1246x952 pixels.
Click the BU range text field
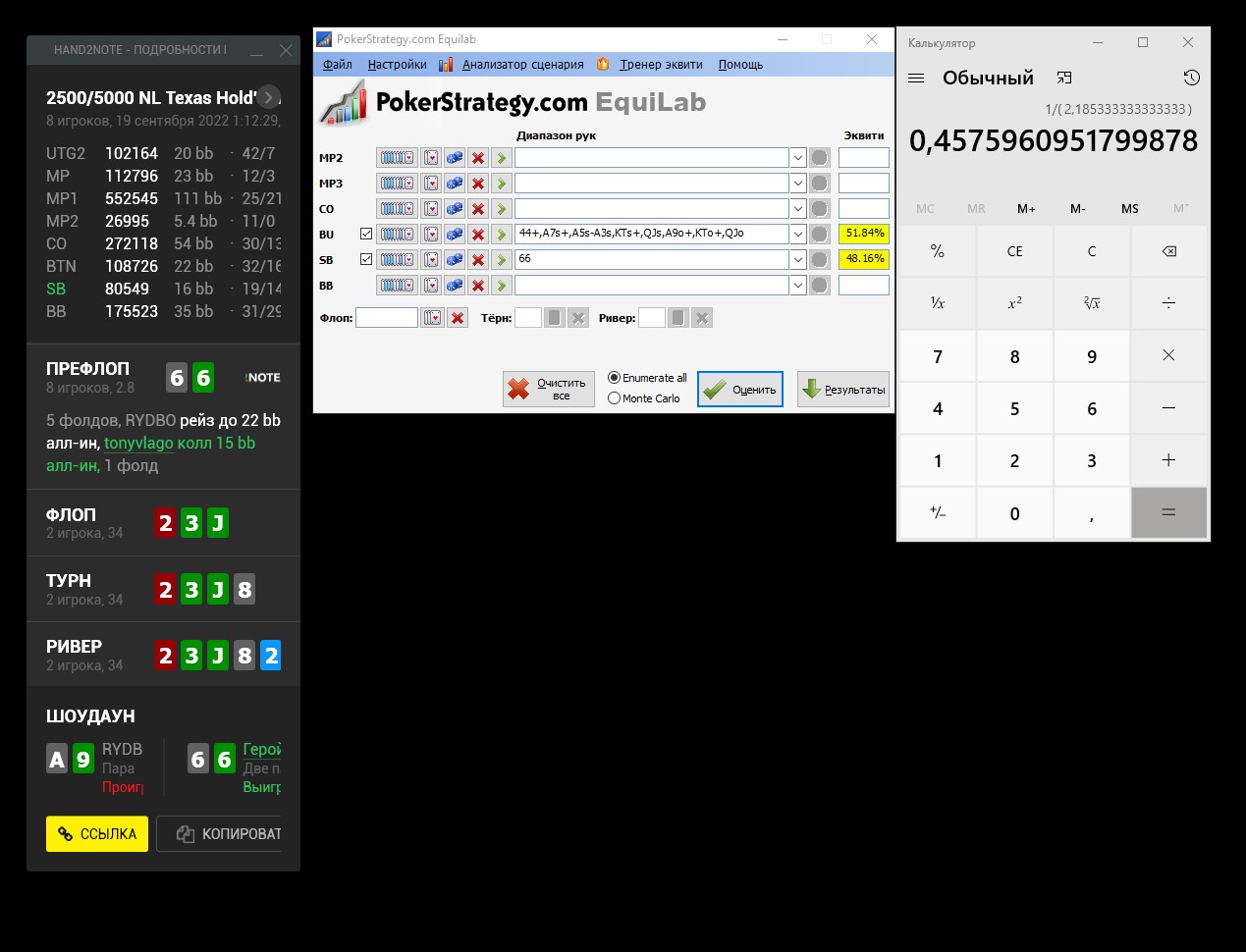point(652,235)
